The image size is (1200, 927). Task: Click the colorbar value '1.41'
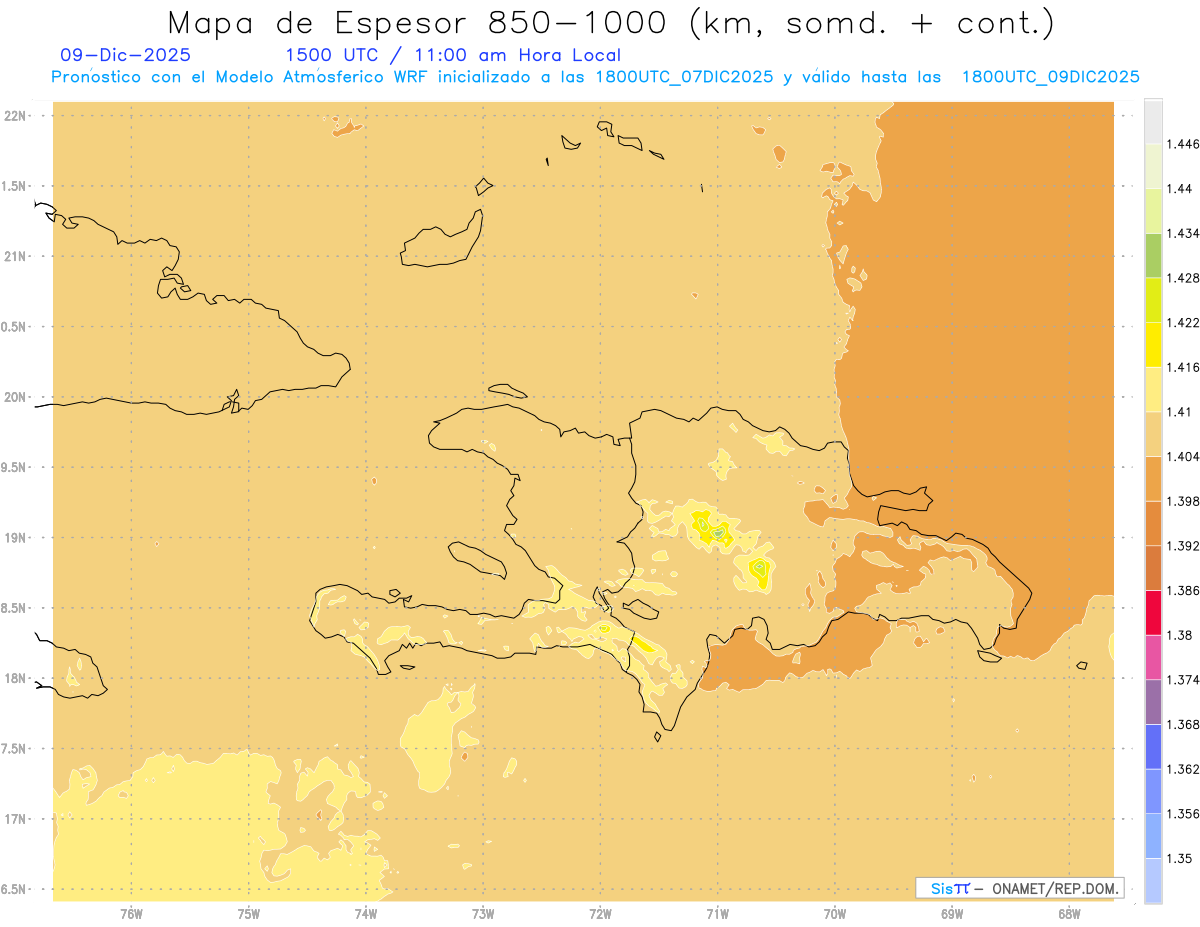click(1179, 412)
